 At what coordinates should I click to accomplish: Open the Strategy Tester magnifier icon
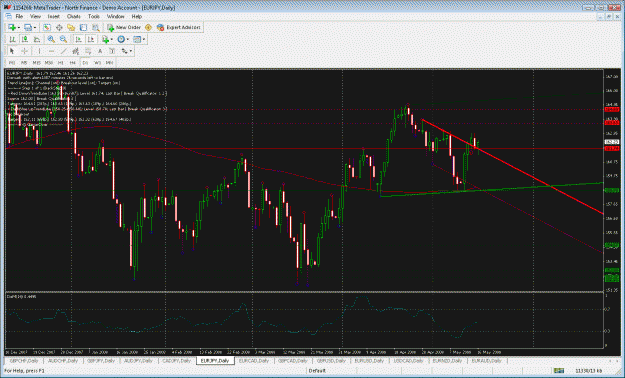pyautogui.click(x=96, y=27)
